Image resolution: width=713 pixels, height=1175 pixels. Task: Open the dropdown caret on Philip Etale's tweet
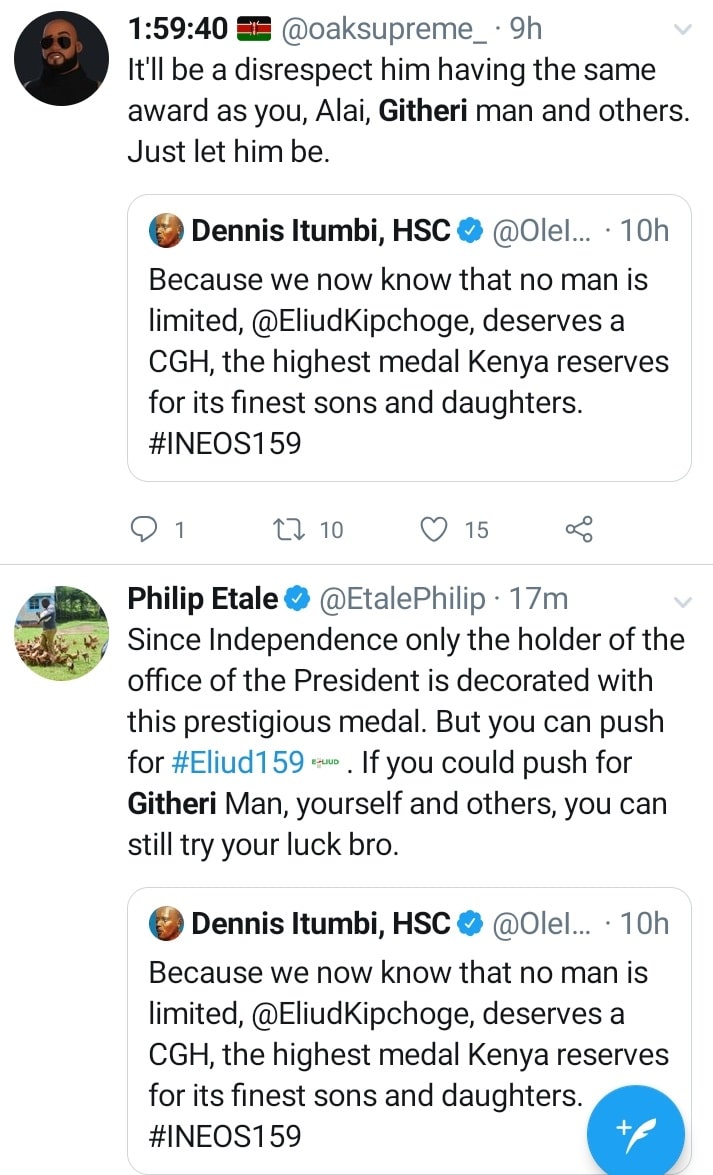(682, 601)
